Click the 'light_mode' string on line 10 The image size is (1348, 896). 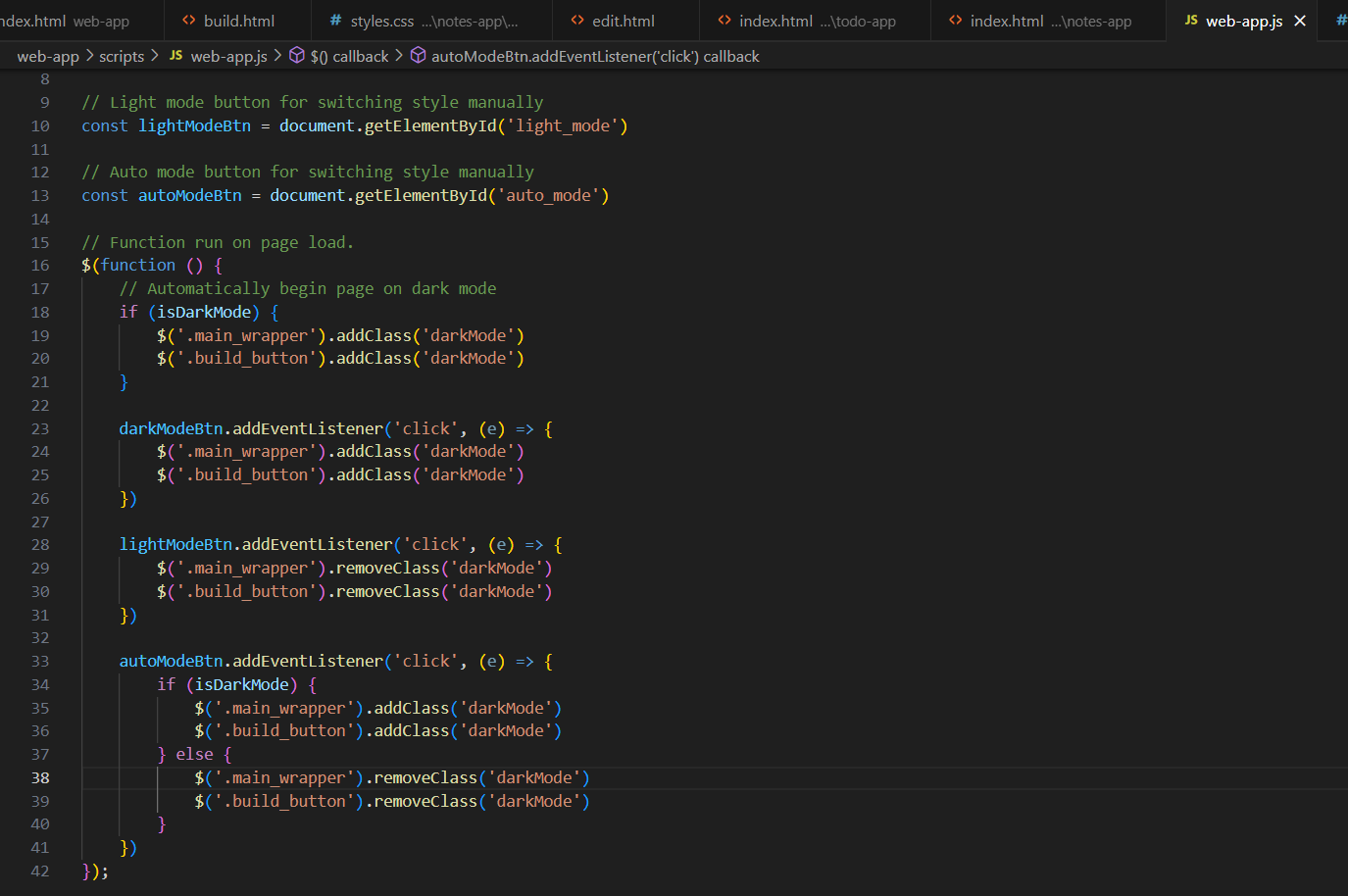[x=563, y=125]
